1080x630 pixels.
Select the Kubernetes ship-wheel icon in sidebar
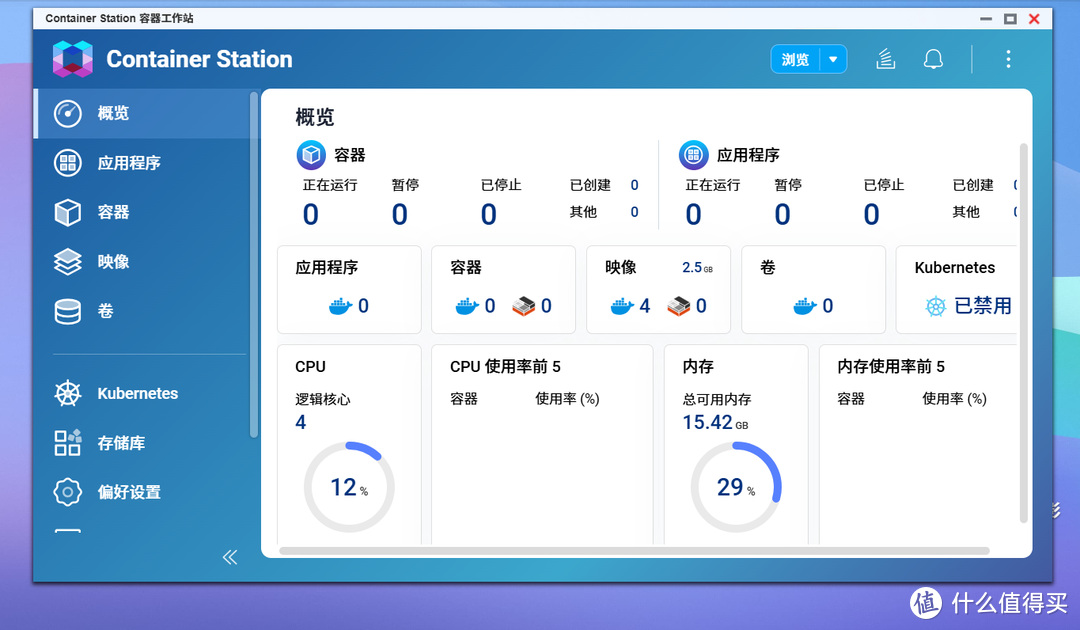click(67, 393)
